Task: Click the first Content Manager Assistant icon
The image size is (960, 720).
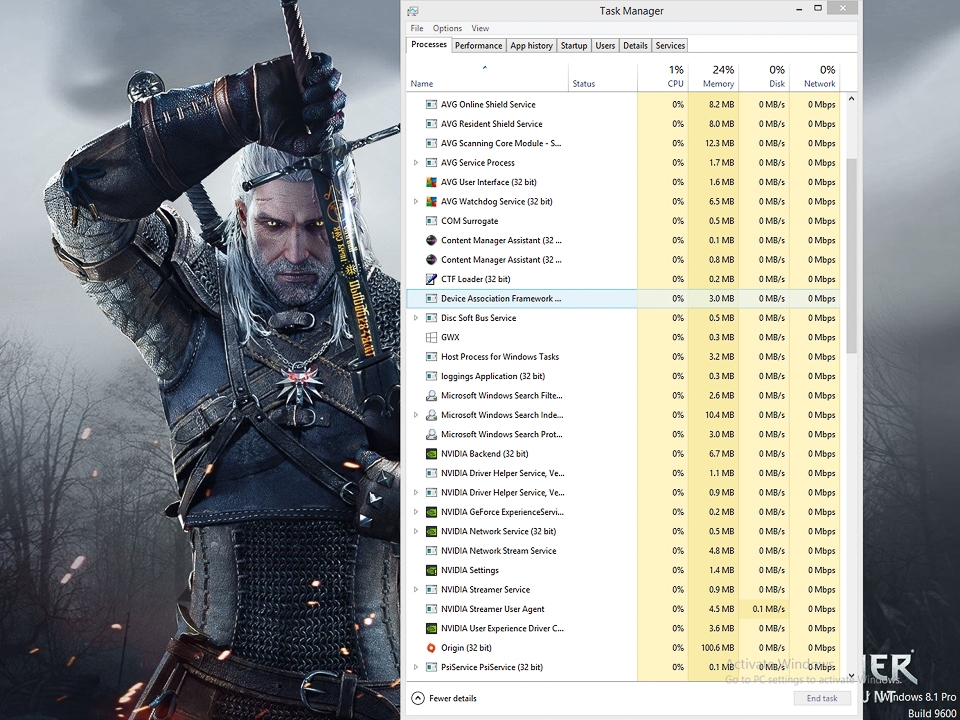Action: (431, 240)
